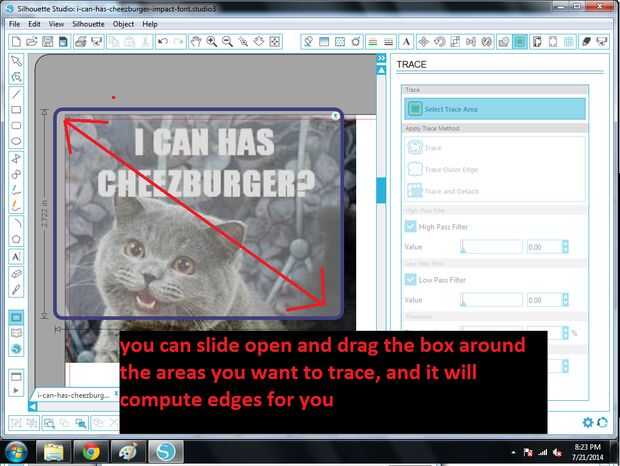The image size is (620, 466).
Task: Adjust High Pass Filter value stepper arrows
Action: click(x=565, y=247)
